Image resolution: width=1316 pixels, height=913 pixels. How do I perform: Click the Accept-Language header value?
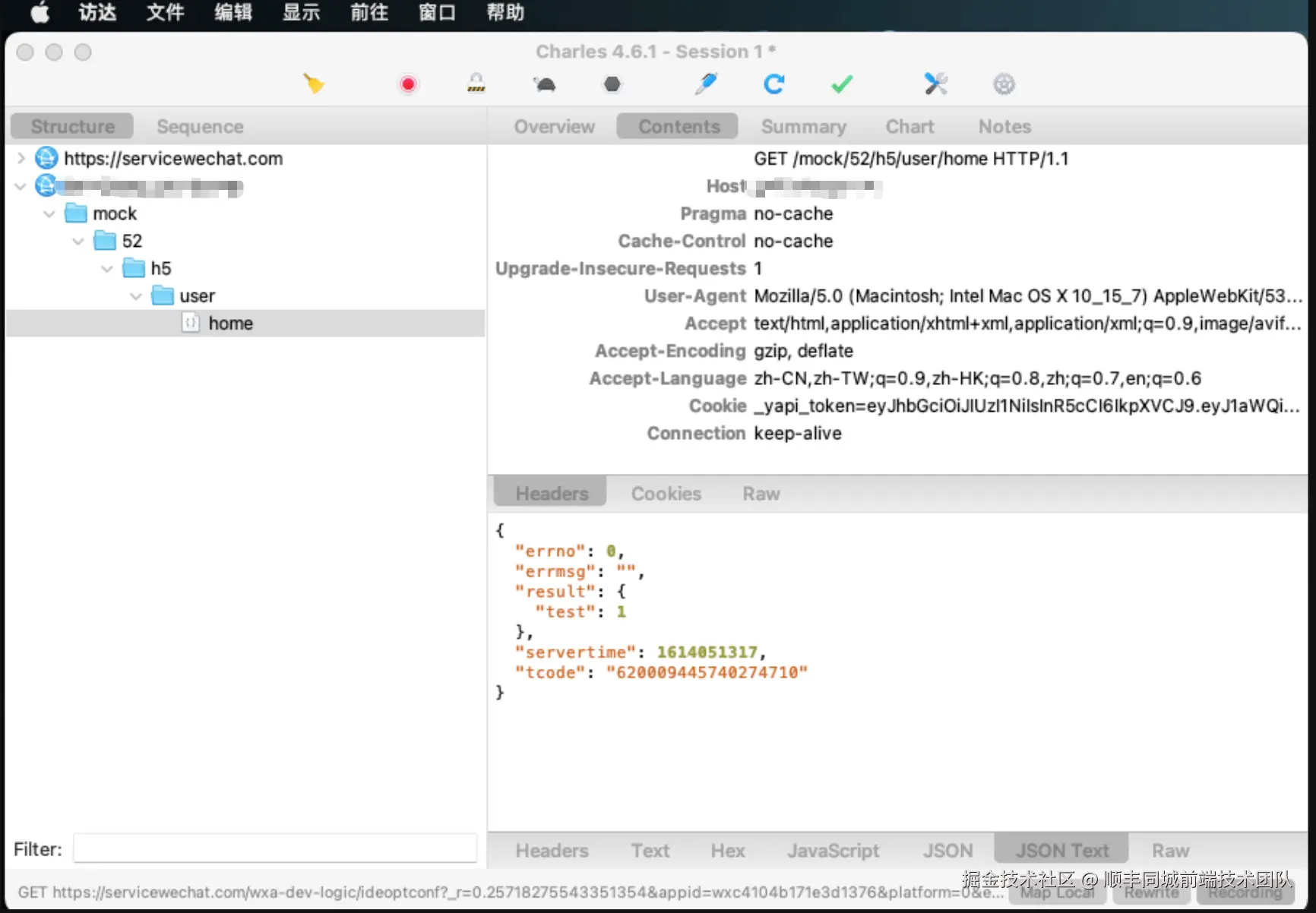977,378
